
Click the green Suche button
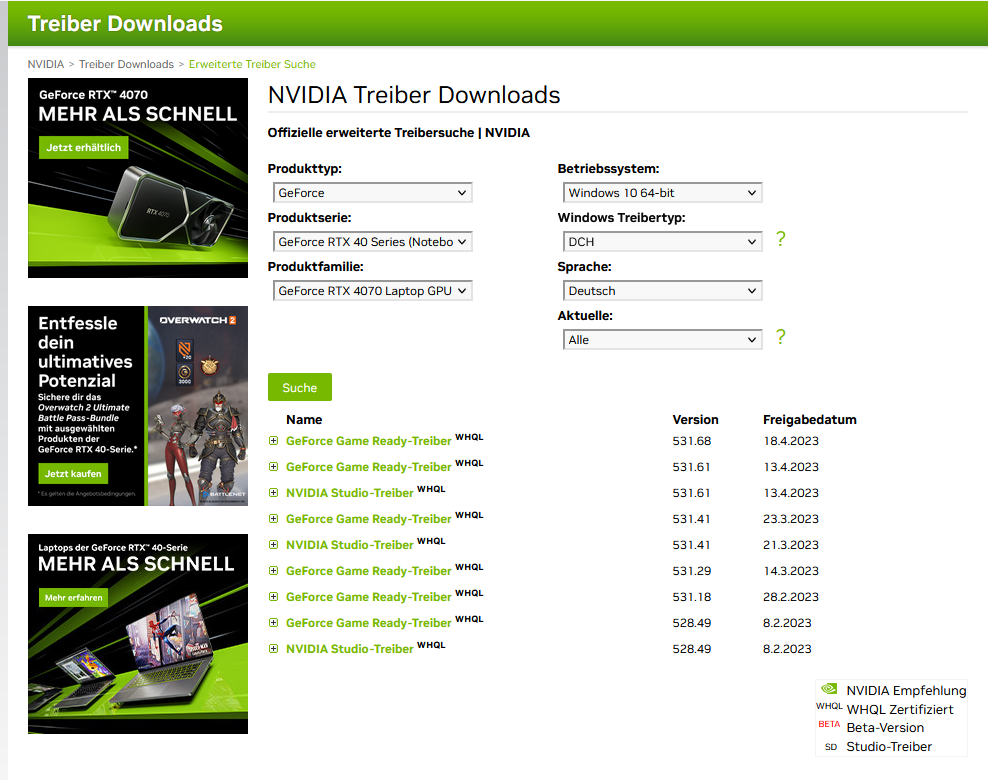pyautogui.click(x=300, y=387)
